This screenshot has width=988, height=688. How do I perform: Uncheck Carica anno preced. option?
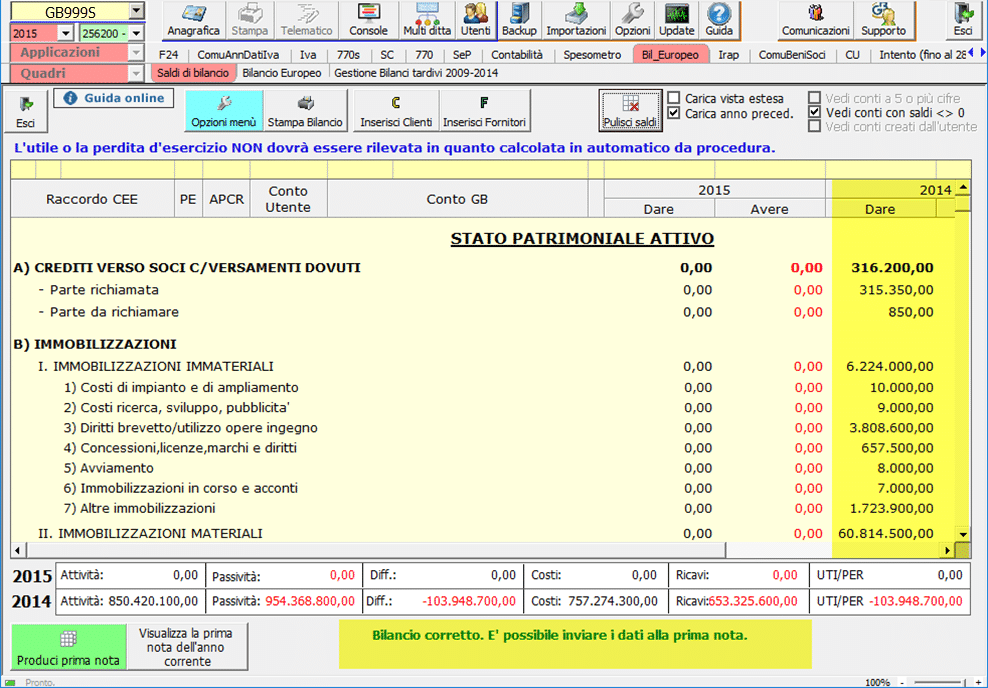click(674, 114)
